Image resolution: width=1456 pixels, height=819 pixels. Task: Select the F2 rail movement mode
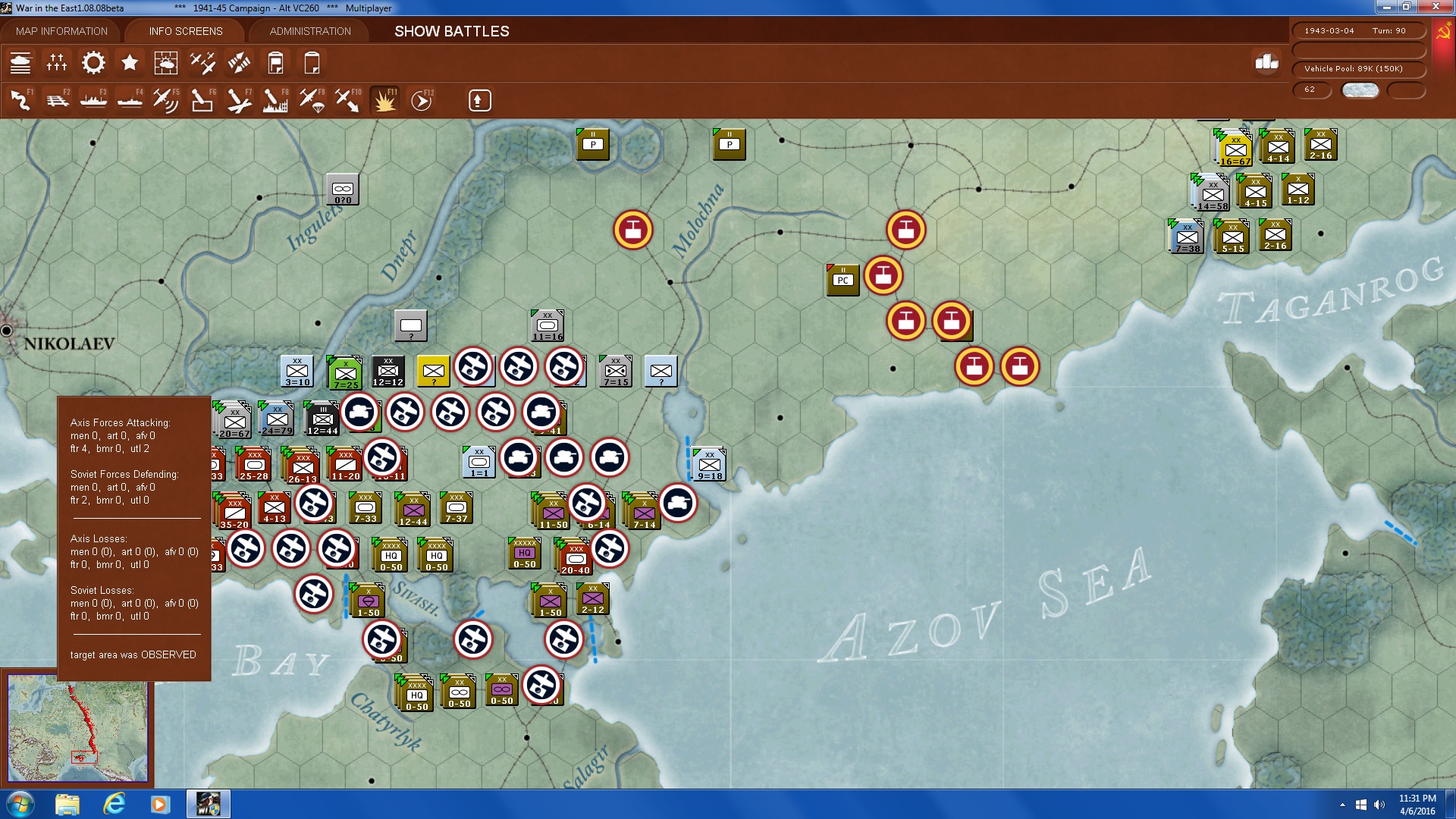pyautogui.click(x=57, y=100)
